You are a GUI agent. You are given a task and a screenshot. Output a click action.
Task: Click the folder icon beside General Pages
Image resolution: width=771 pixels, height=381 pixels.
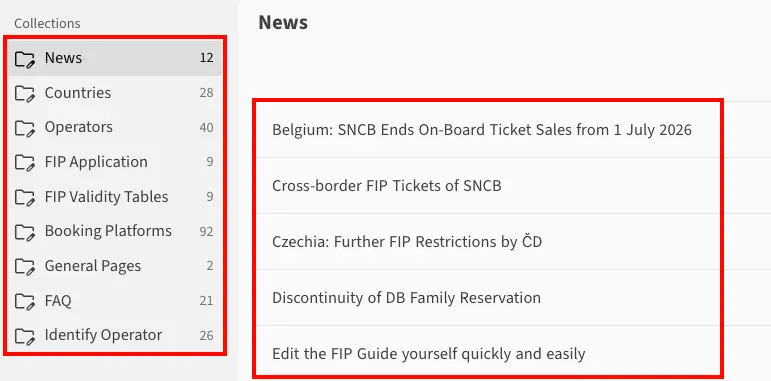[25, 266]
